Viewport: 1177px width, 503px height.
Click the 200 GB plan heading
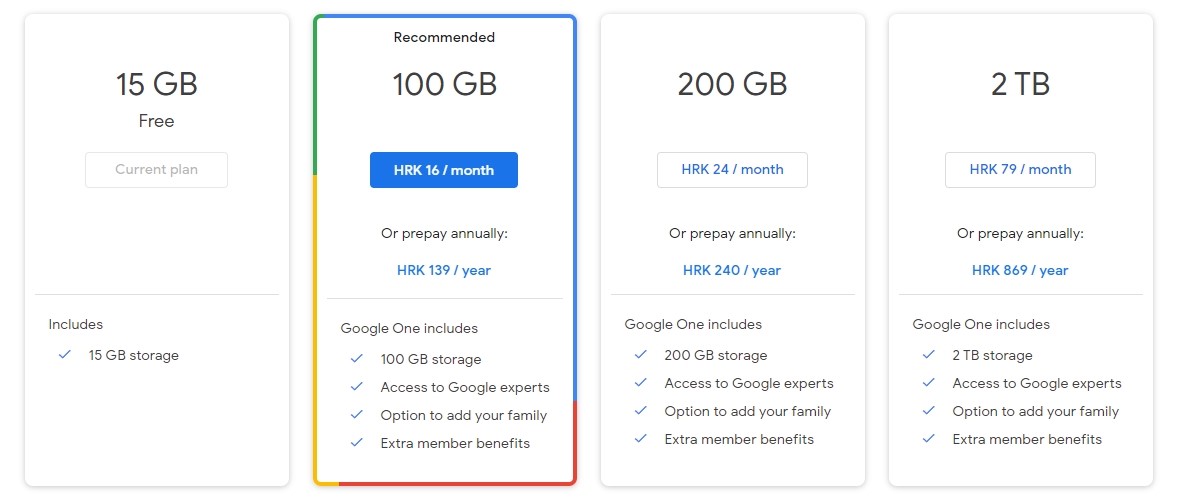[732, 84]
